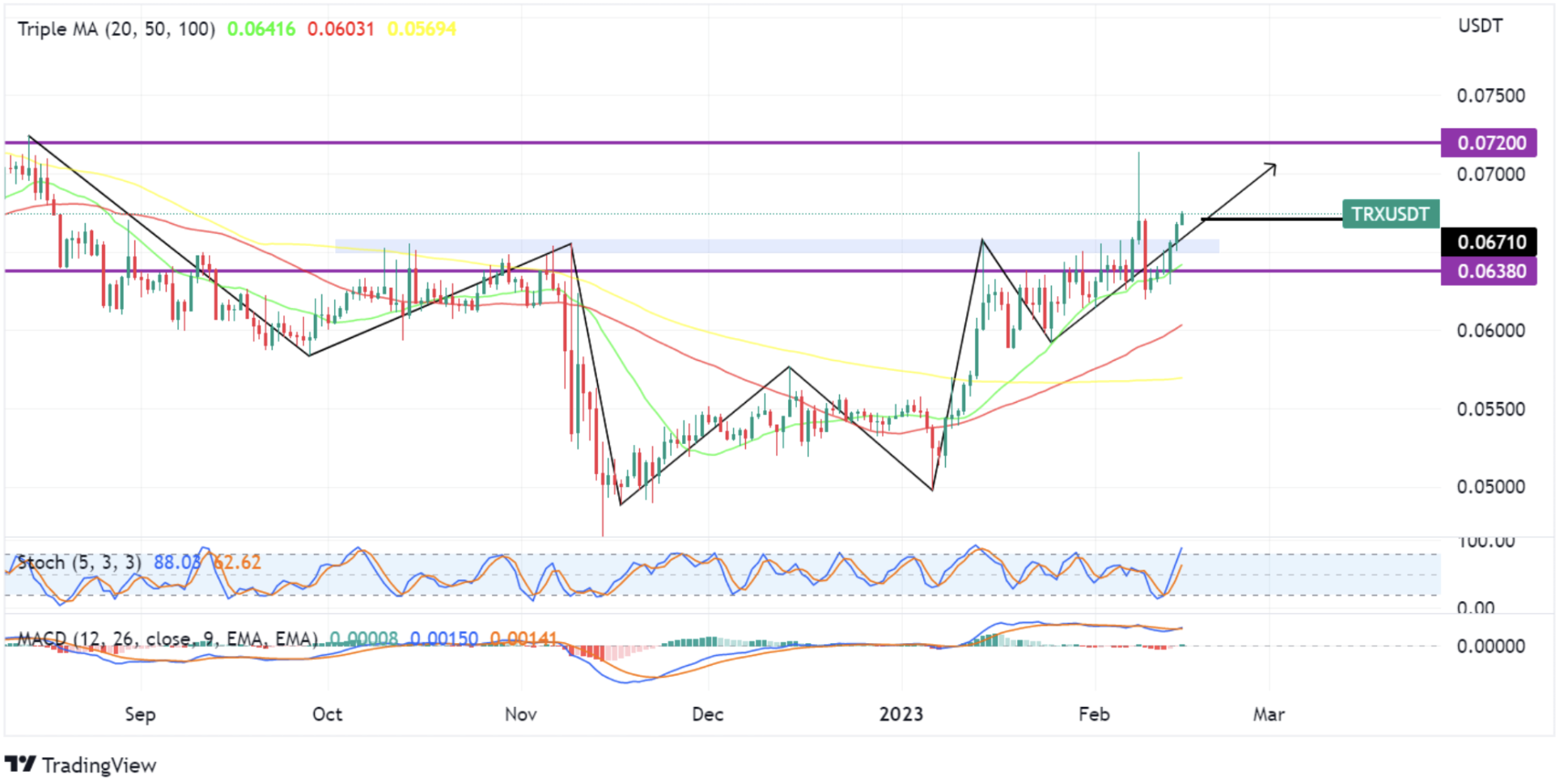
Task: Open the TradingView brand text link
Action: click(x=99, y=765)
